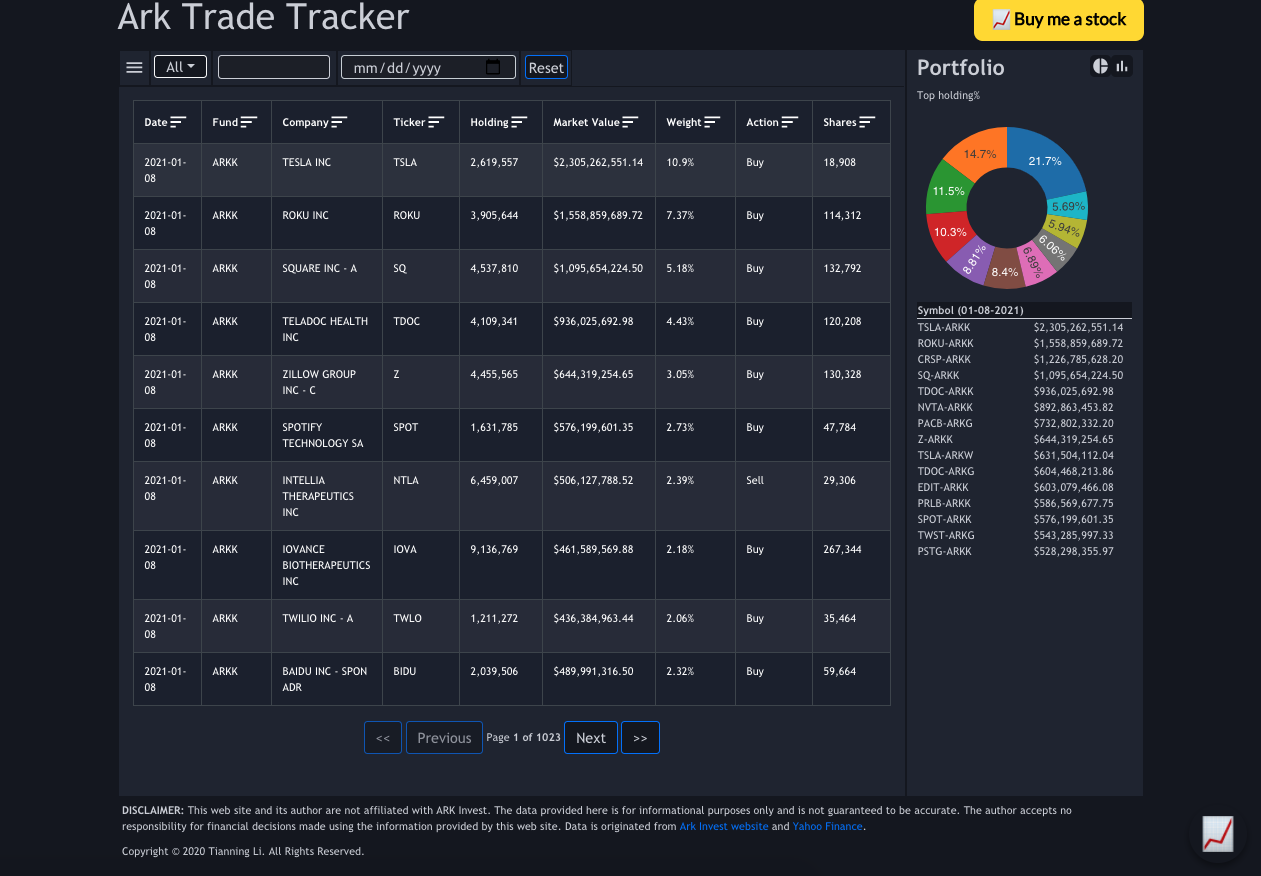
Task: Sort by Fund column filter icon
Action: pyautogui.click(x=249, y=122)
